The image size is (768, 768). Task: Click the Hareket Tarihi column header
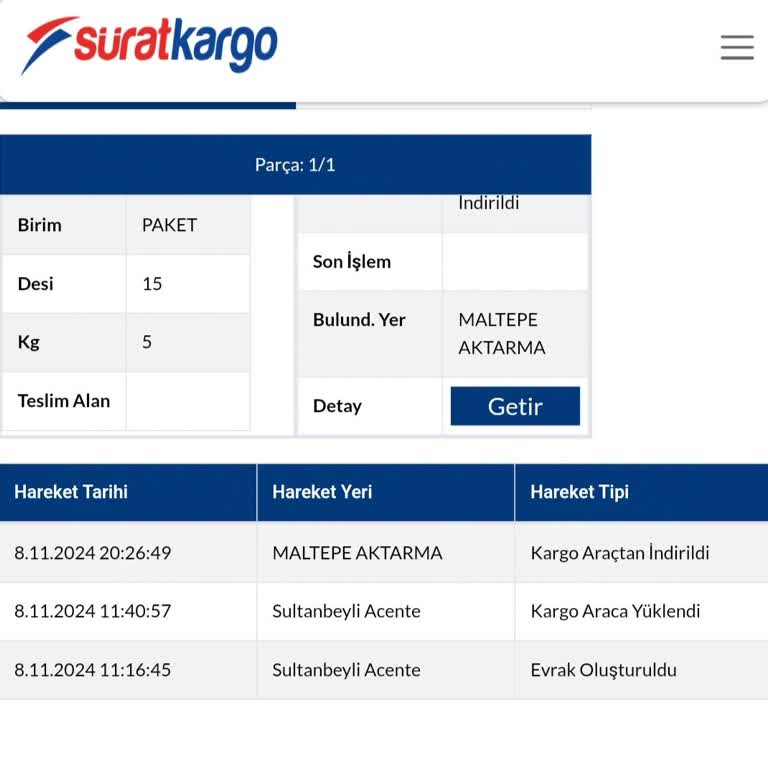coord(128,492)
